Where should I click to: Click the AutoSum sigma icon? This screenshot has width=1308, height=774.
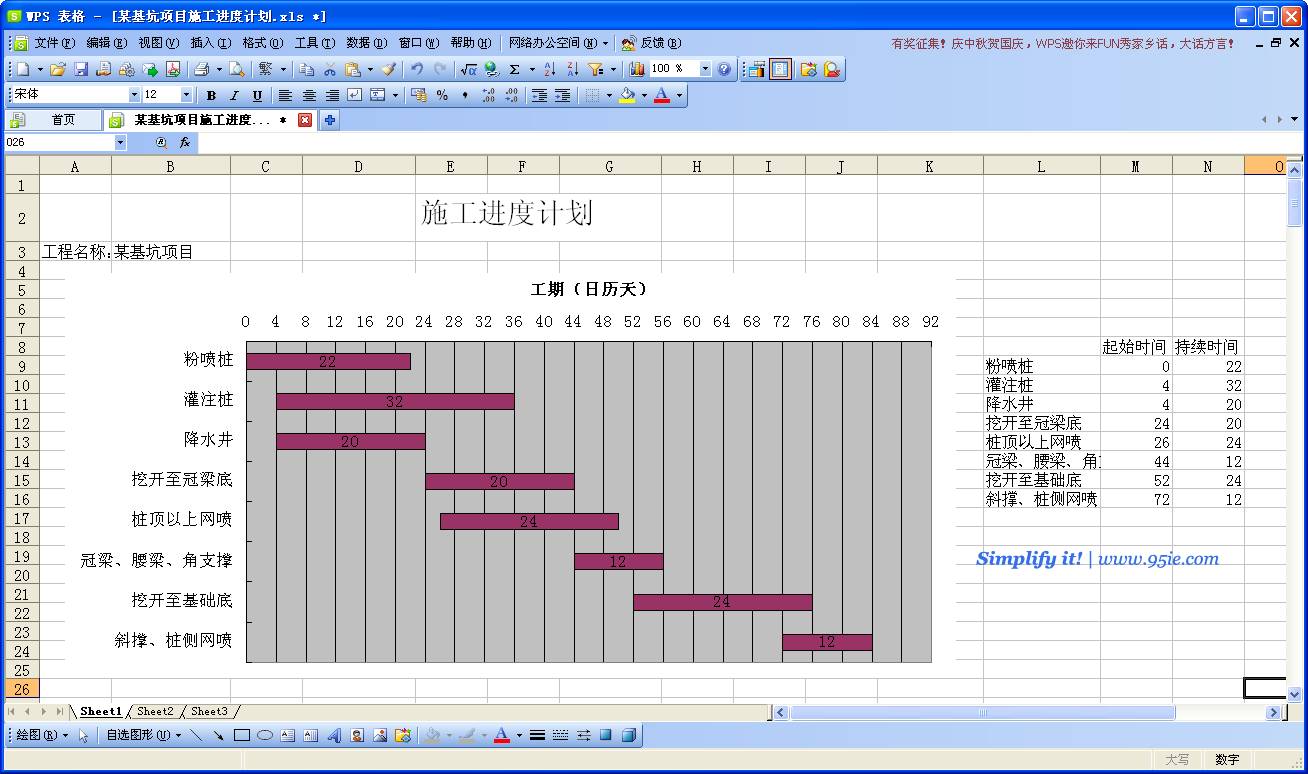tap(515, 69)
